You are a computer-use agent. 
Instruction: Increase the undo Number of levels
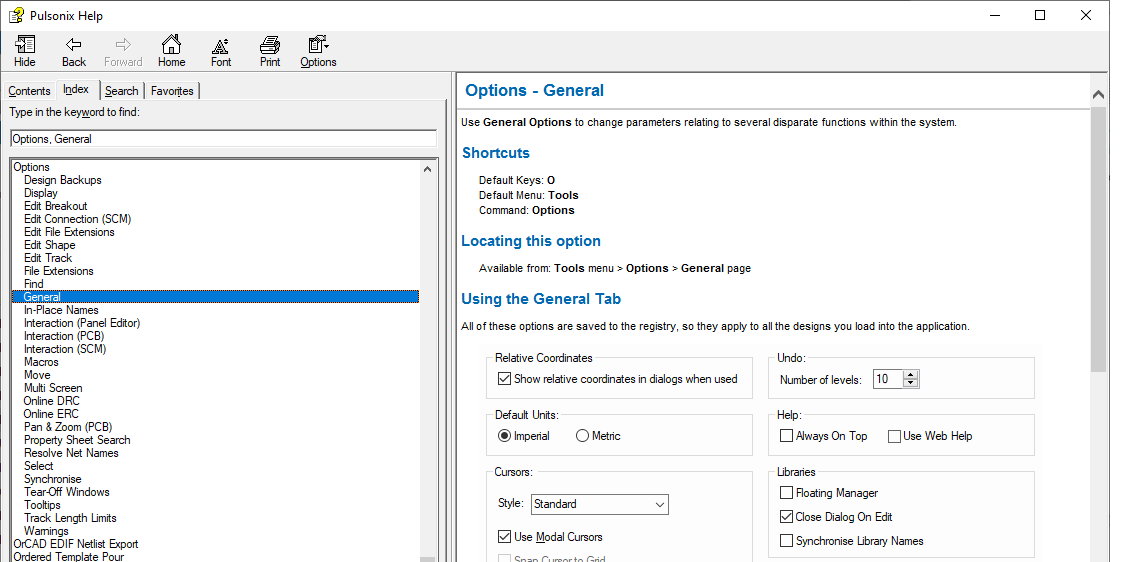(910, 375)
